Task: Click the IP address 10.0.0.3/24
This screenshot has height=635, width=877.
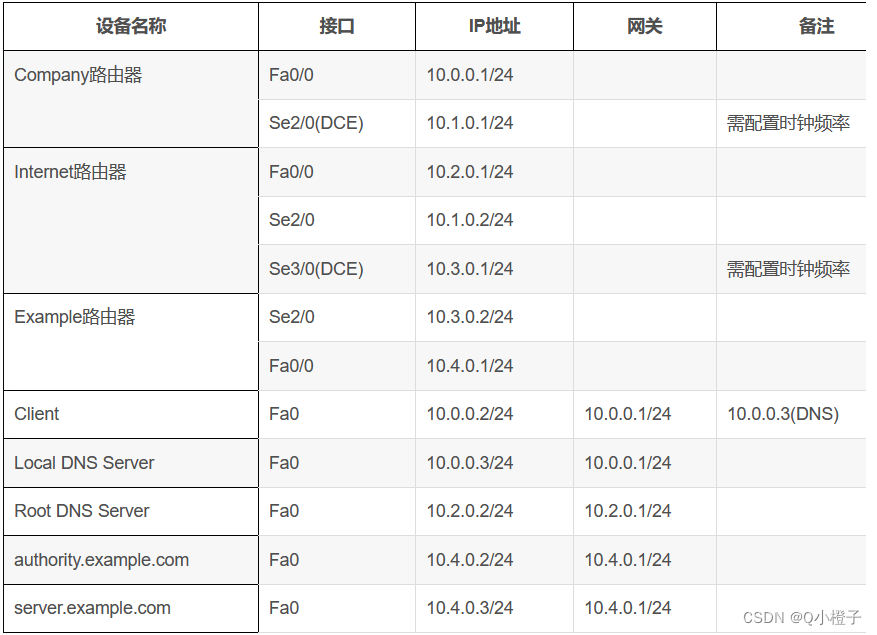Action: pyautogui.click(x=470, y=463)
